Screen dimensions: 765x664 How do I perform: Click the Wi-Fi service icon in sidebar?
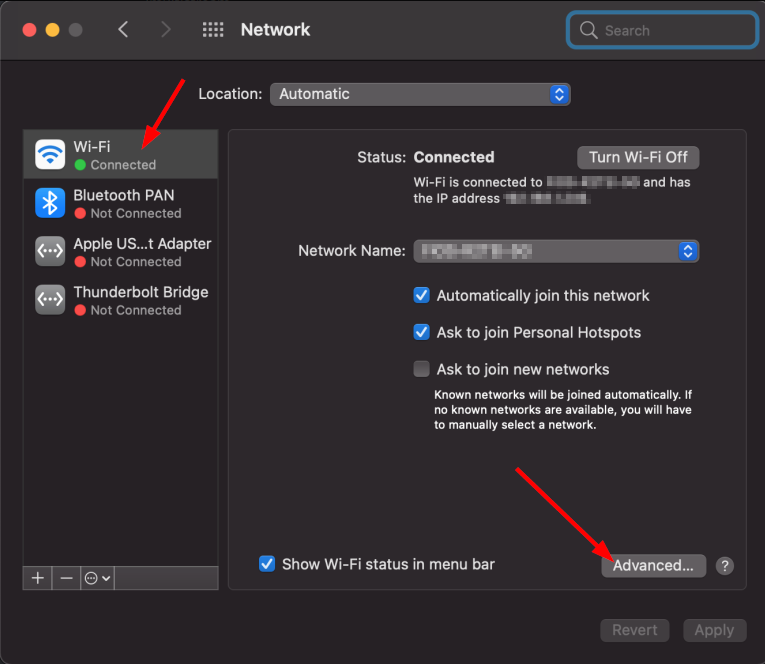click(50, 154)
